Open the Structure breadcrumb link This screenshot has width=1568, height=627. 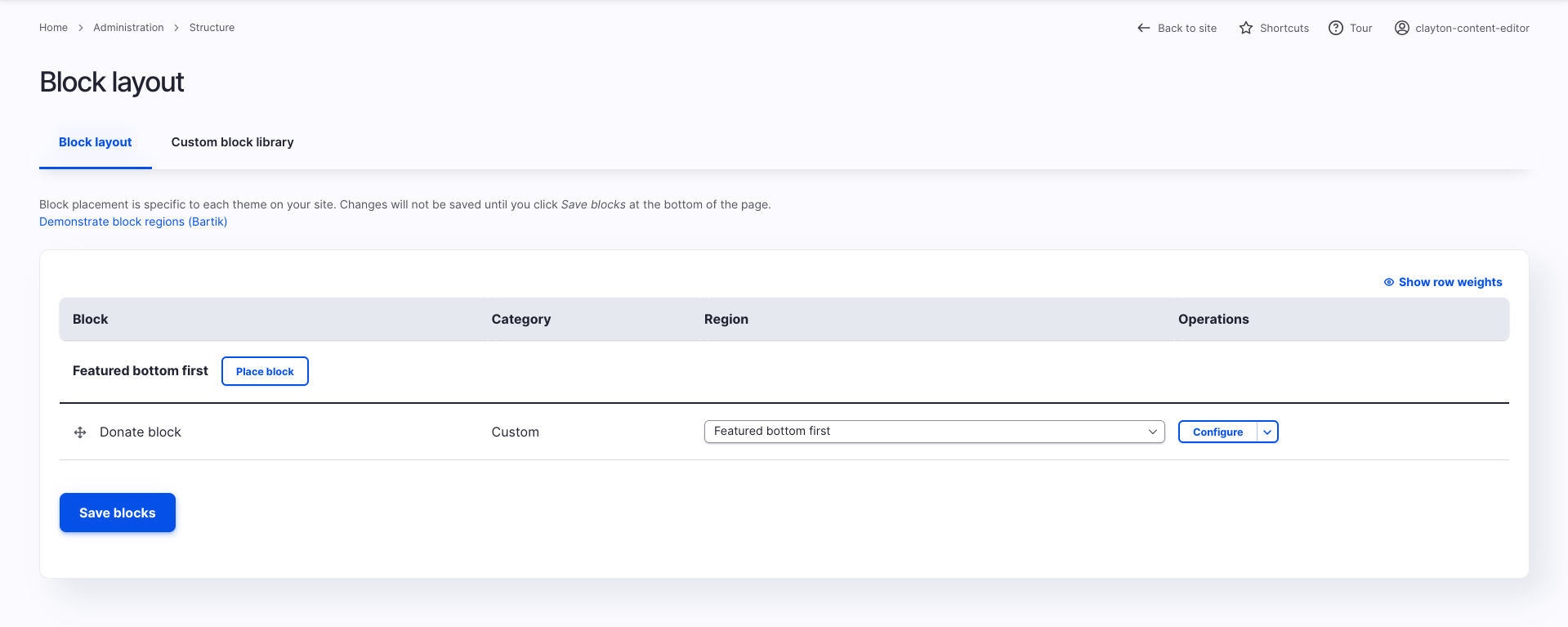click(212, 28)
